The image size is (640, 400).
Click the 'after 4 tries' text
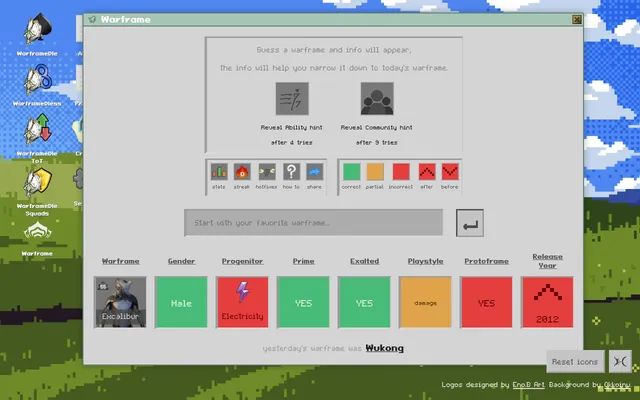coord(292,142)
